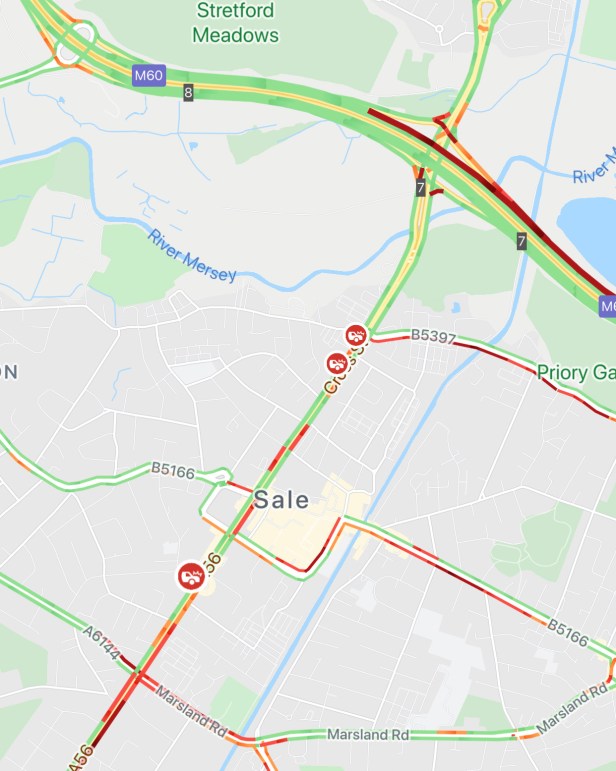Select the Stretford Meadows park label
Image resolution: width=616 pixels, height=771 pixels.
point(235,23)
